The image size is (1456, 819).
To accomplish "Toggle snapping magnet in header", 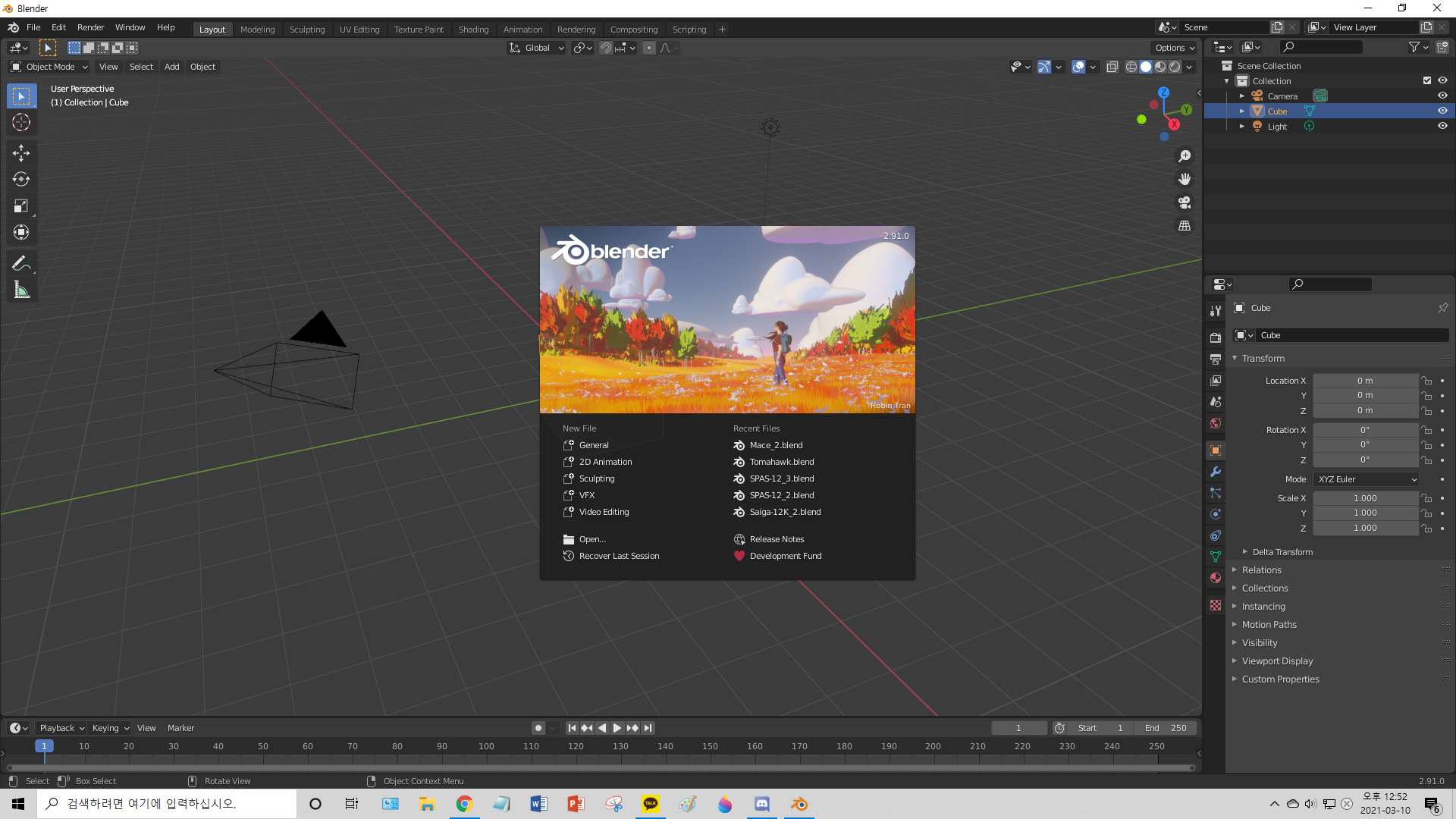I will click(606, 48).
